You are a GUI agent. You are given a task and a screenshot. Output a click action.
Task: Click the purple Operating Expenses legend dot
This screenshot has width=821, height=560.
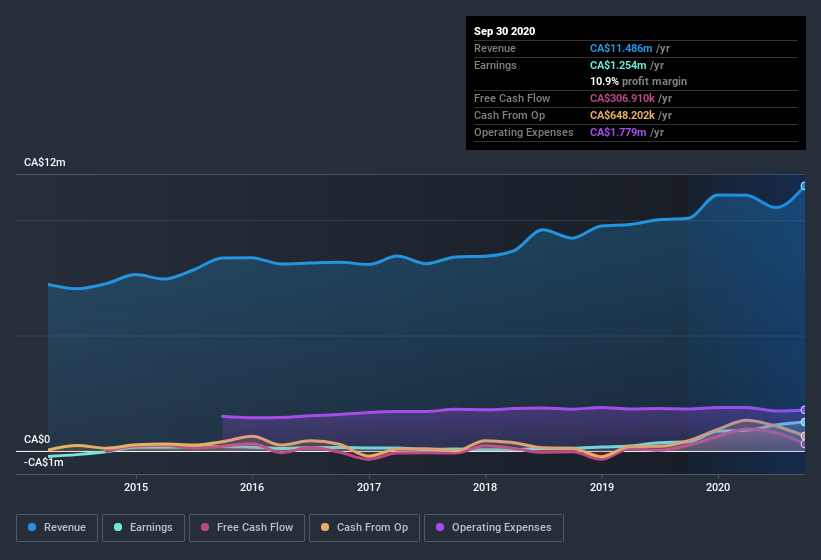click(440, 527)
